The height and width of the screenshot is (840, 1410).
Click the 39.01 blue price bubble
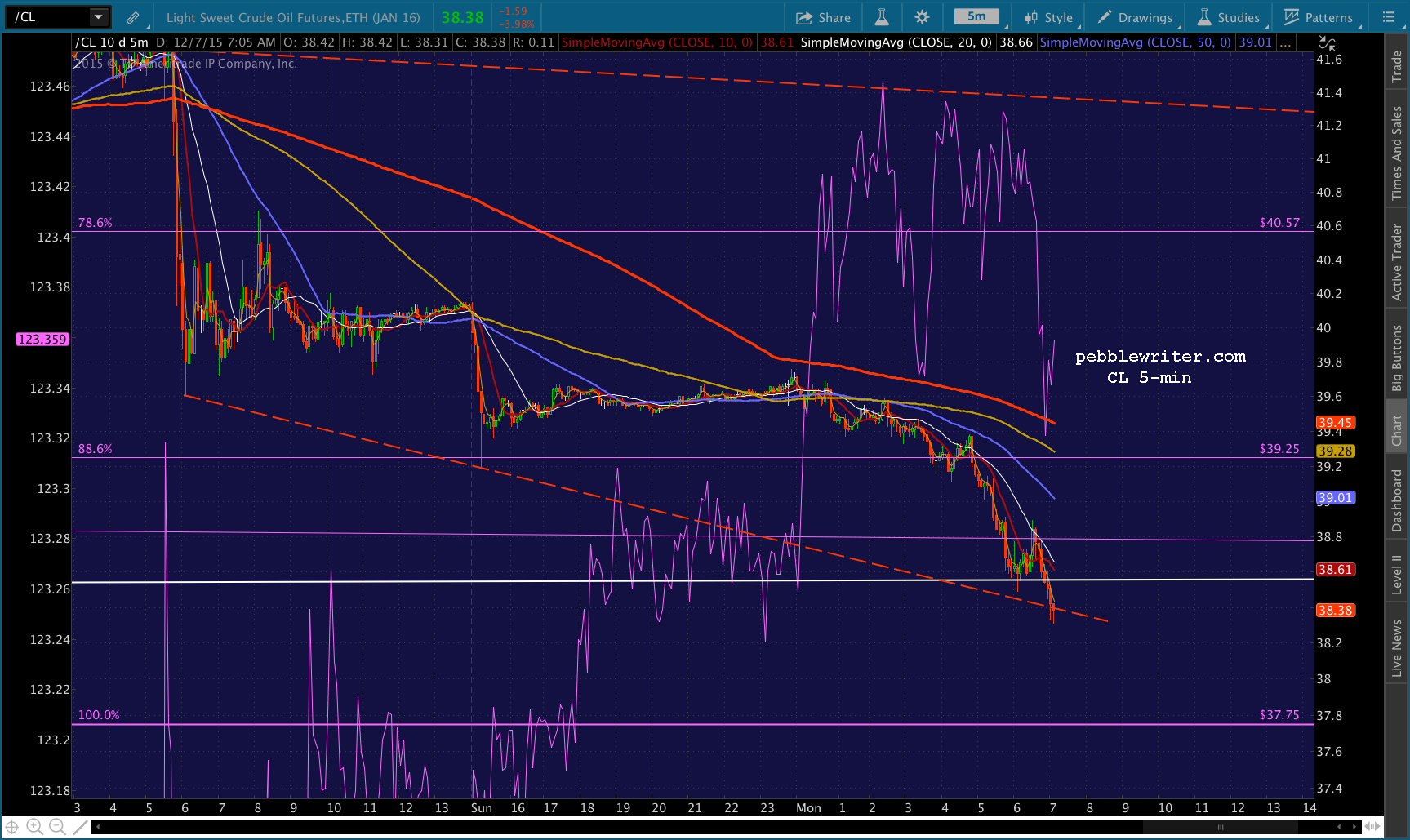(x=1336, y=498)
